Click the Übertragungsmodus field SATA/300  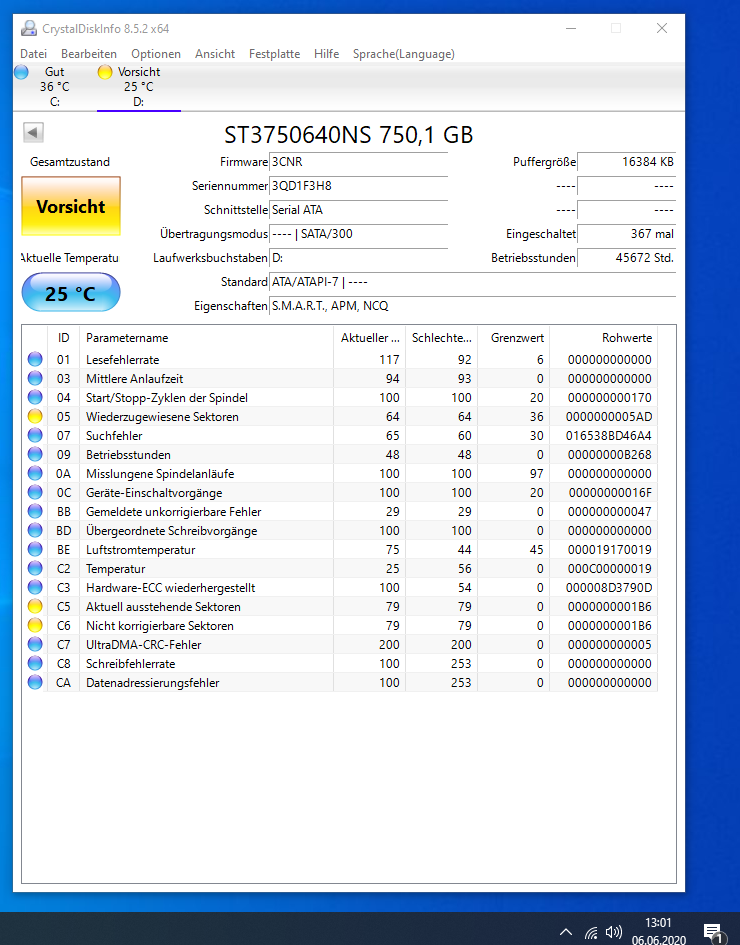coord(359,234)
